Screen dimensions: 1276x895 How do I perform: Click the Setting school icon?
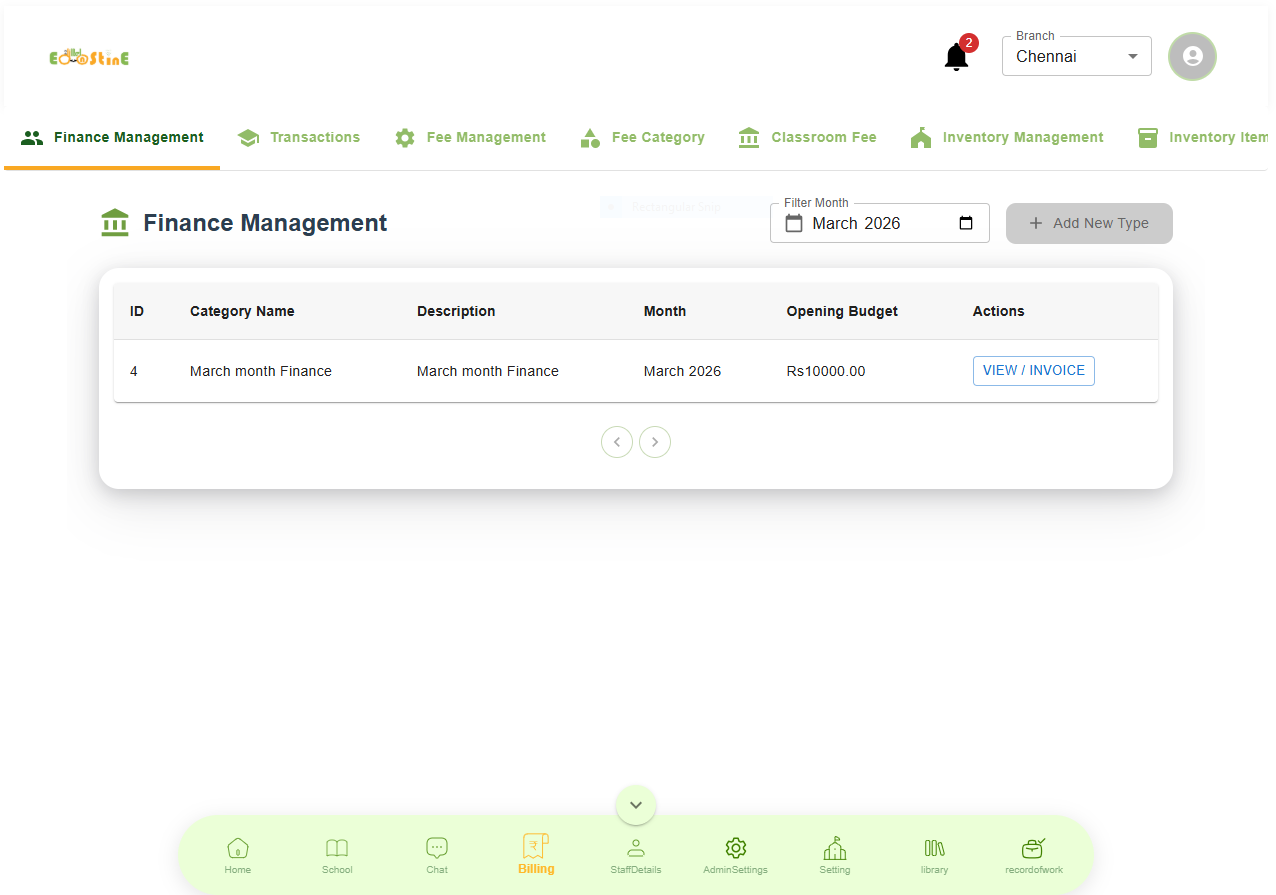[x=835, y=855]
